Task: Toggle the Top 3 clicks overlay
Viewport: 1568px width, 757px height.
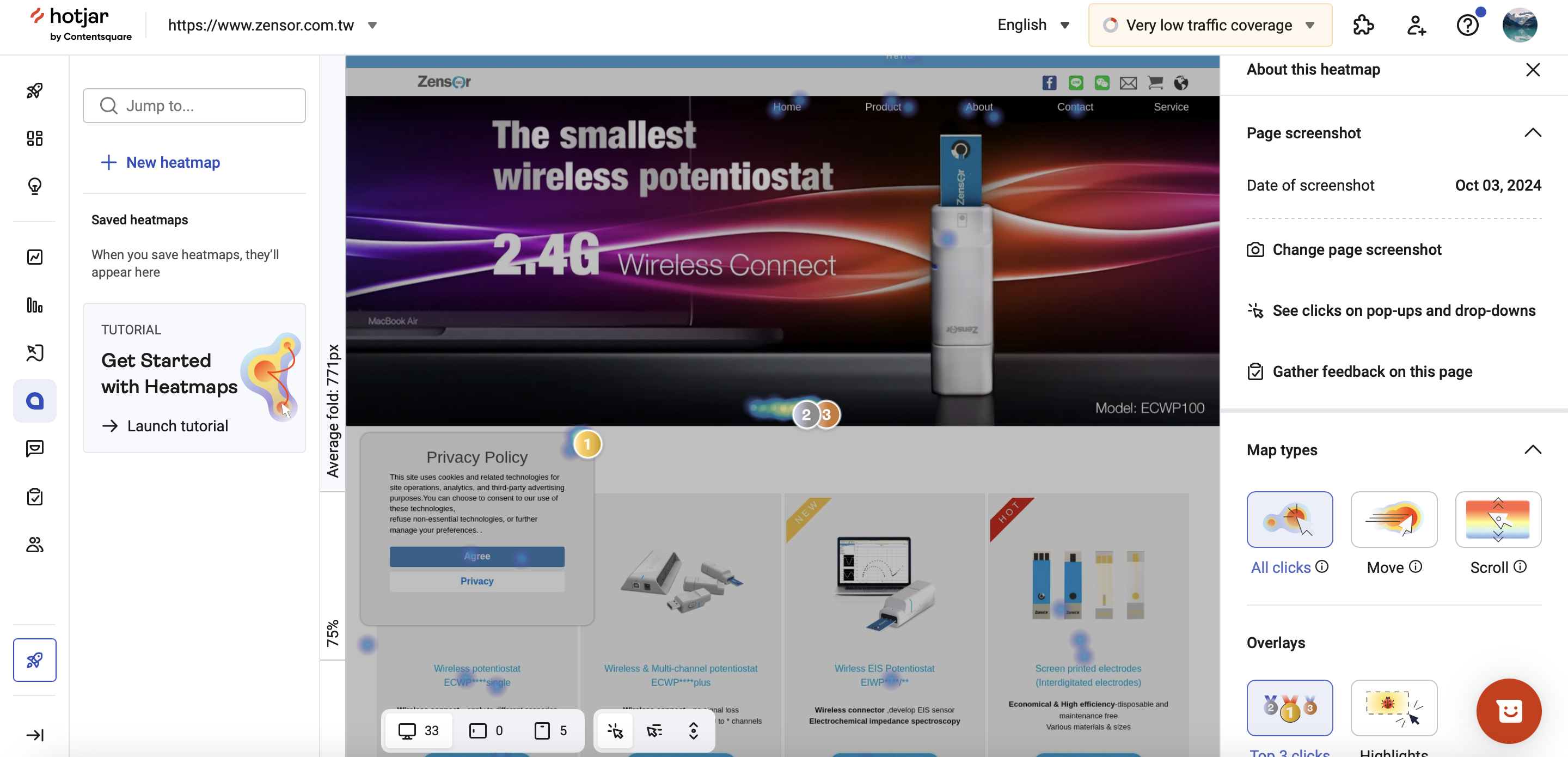Action: click(1289, 707)
